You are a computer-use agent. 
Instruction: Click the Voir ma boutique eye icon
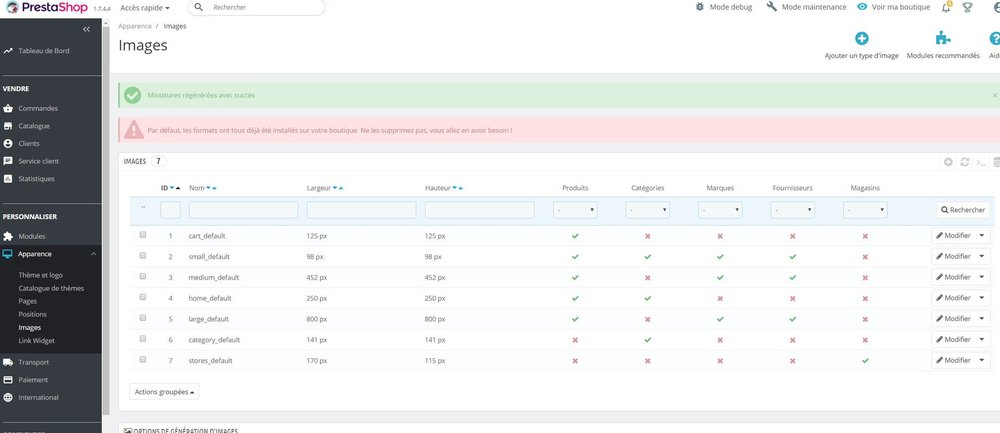pyautogui.click(x=862, y=7)
